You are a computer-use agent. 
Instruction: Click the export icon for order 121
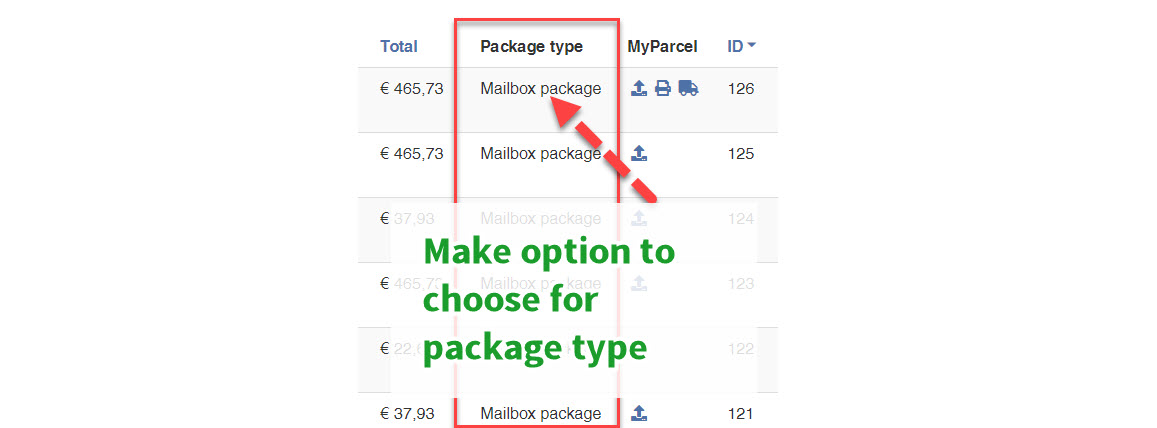click(640, 413)
